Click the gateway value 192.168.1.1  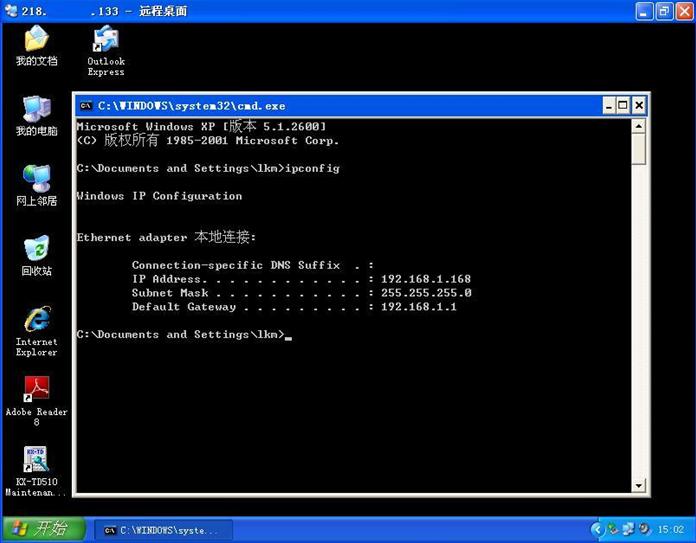(419, 306)
